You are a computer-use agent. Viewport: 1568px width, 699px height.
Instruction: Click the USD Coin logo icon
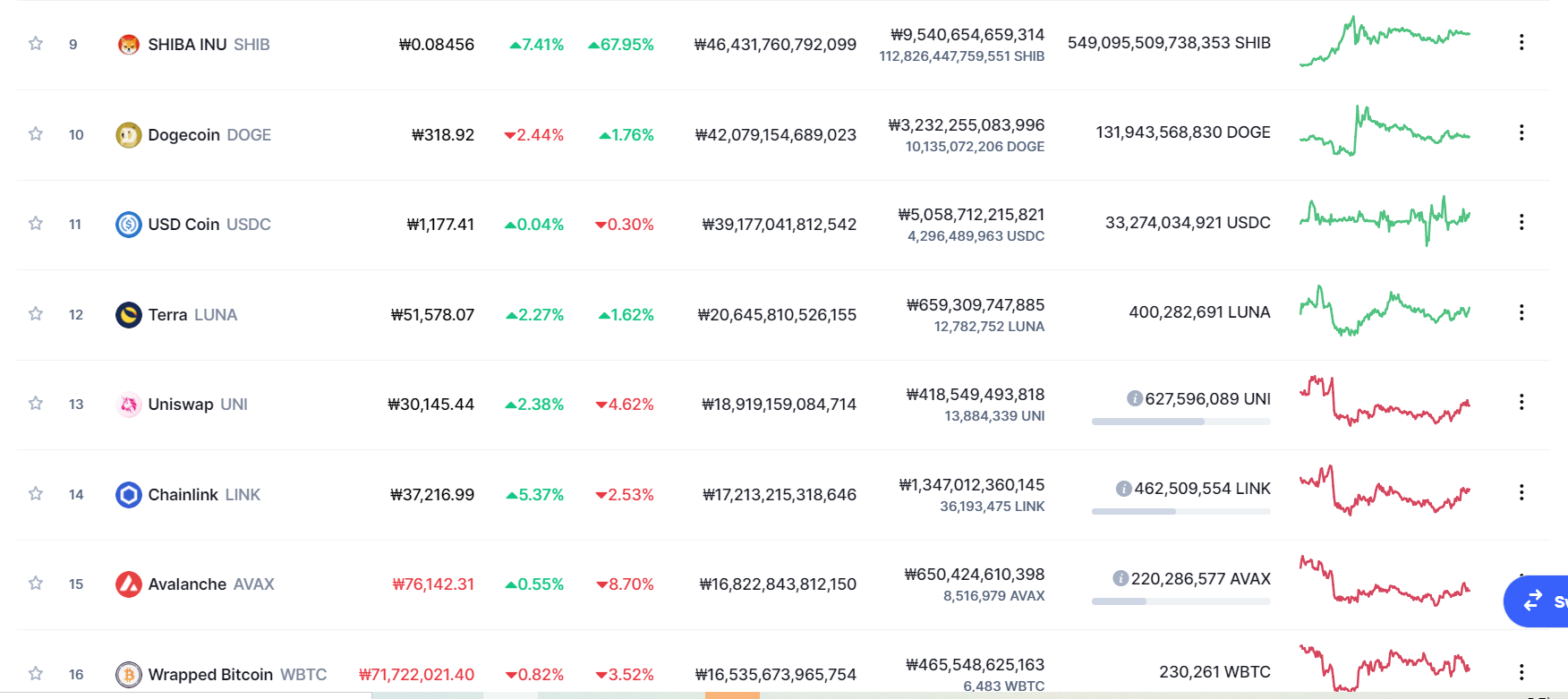pos(129,225)
